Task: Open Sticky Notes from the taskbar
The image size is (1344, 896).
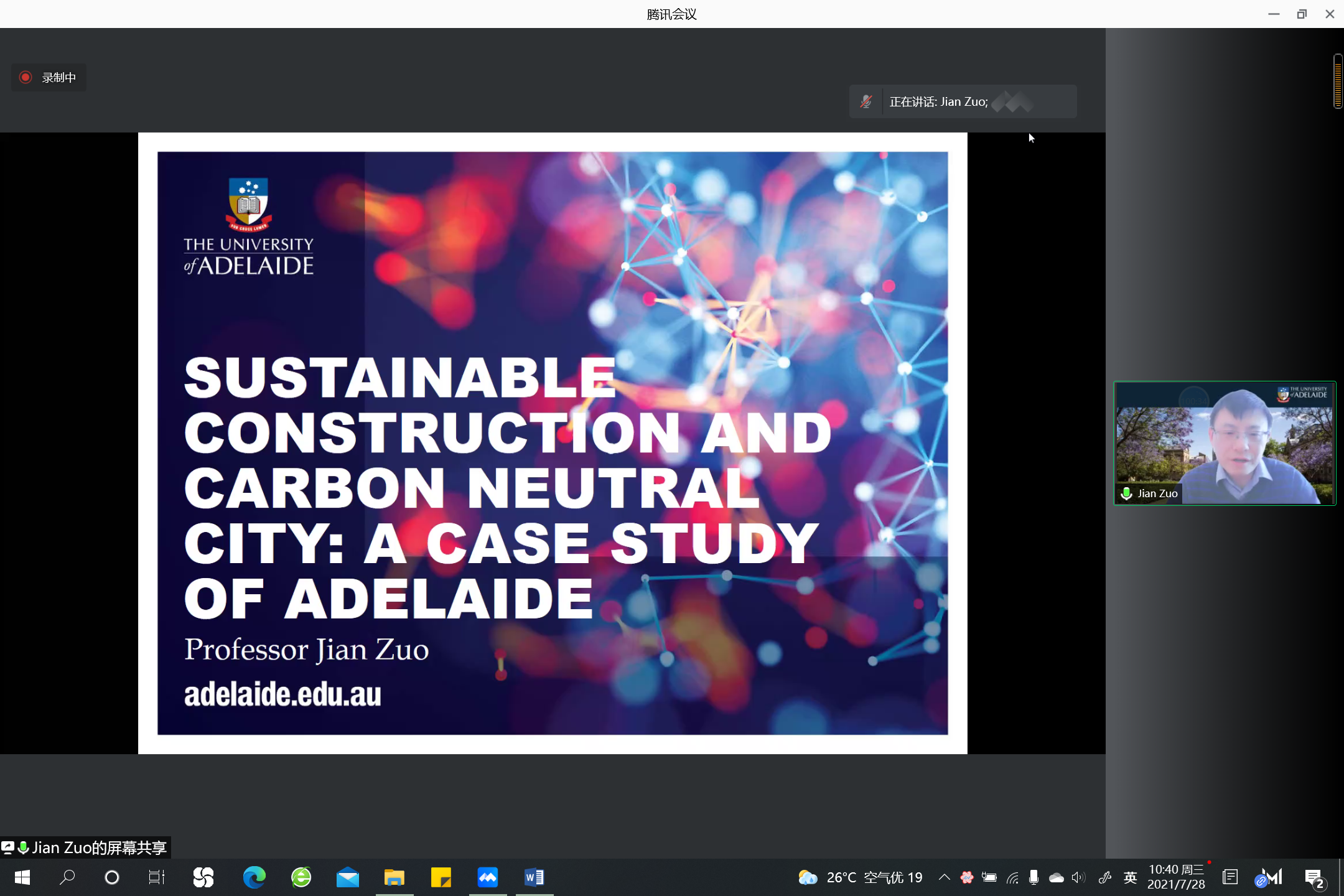Action: click(441, 877)
